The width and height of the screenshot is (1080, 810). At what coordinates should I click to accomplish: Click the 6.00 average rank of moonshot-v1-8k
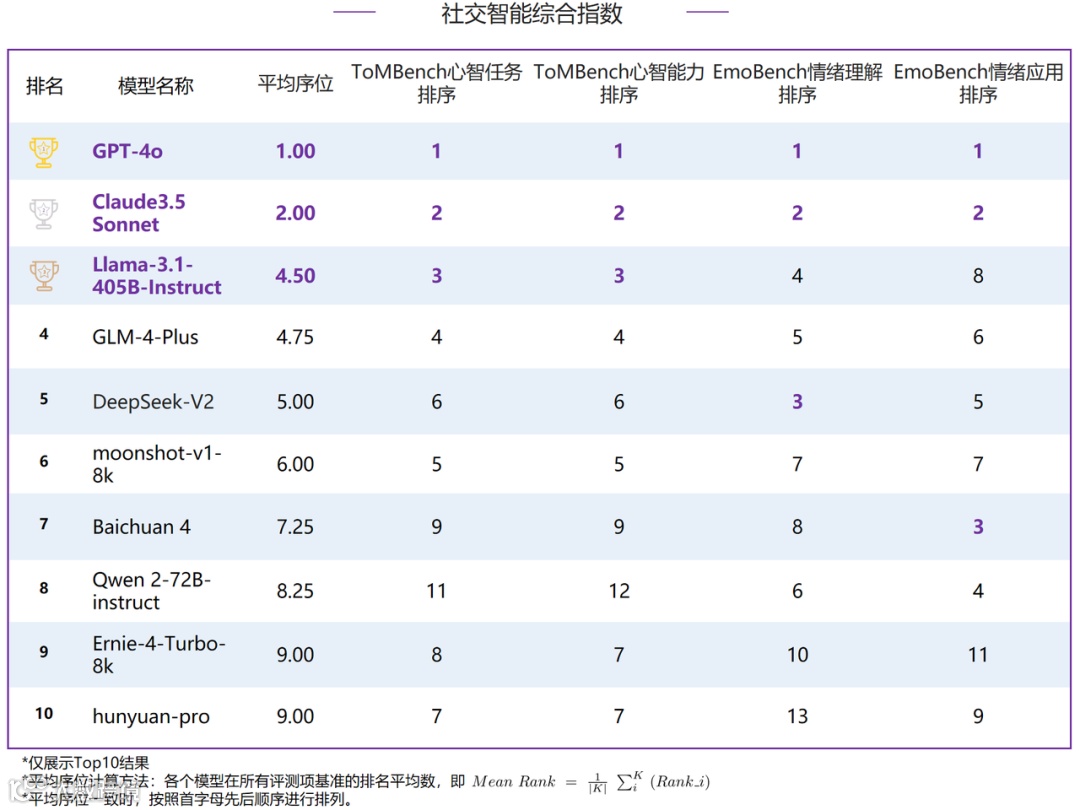point(295,464)
